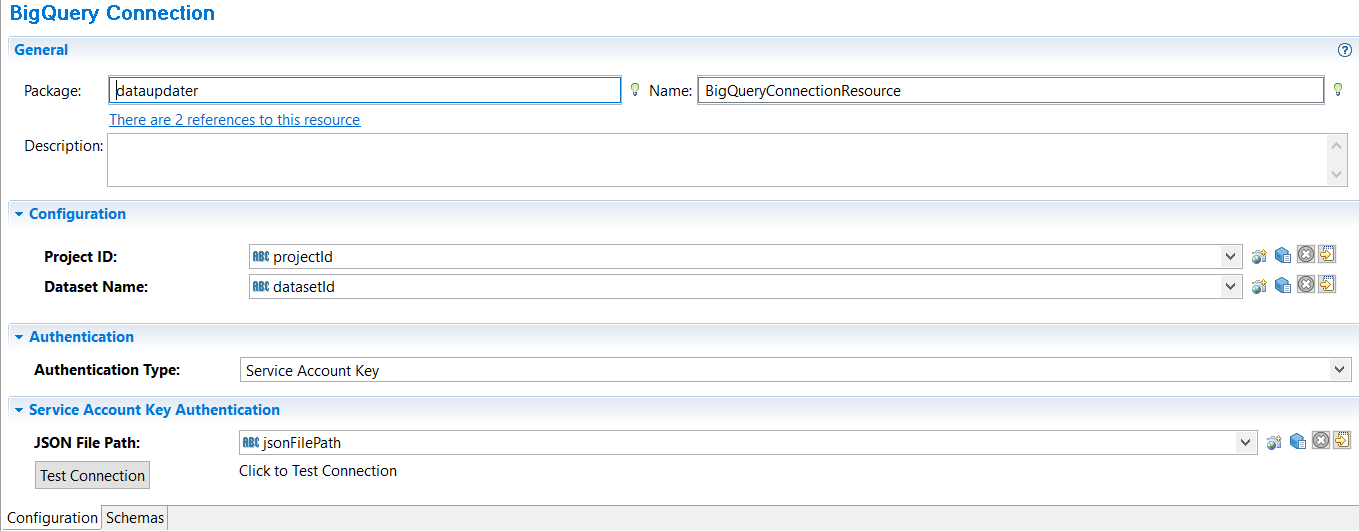1359x531 pixels.
Task: Click the 'JSON File Path:' label
Action: (x=87, y=442)
